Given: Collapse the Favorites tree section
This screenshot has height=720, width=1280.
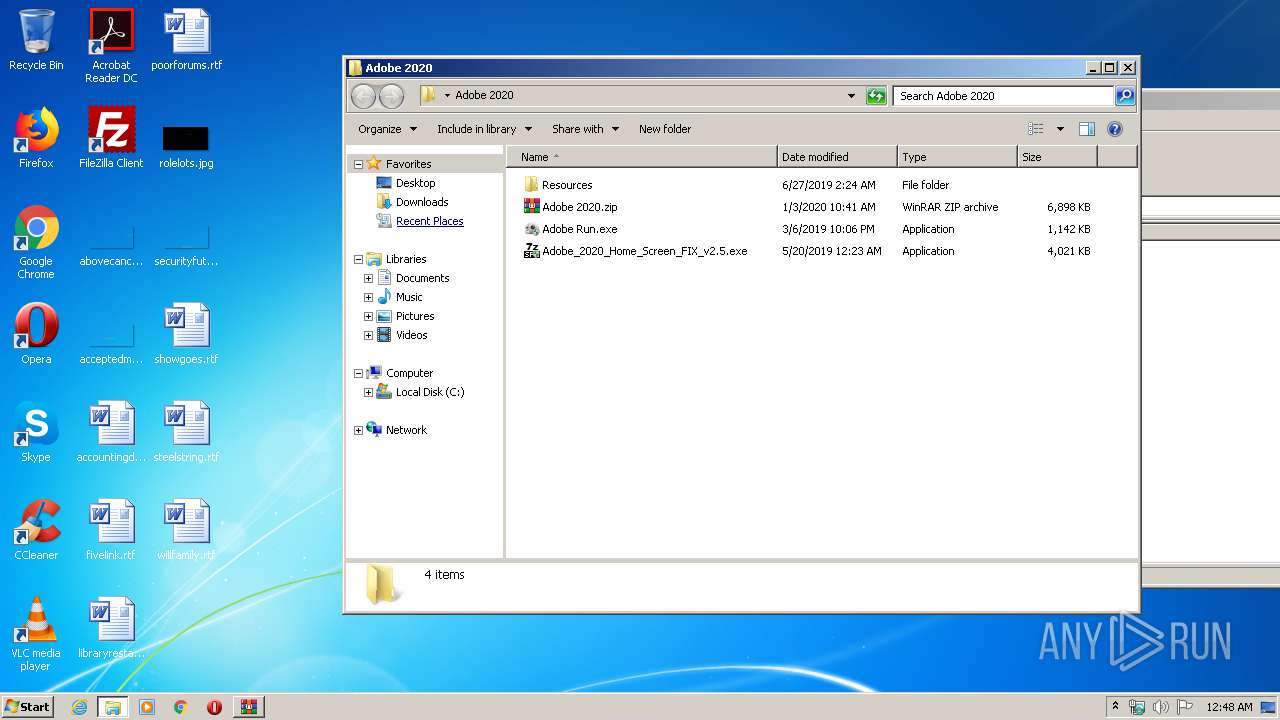Looking at the screenshot, I should [x=358, y=164].
